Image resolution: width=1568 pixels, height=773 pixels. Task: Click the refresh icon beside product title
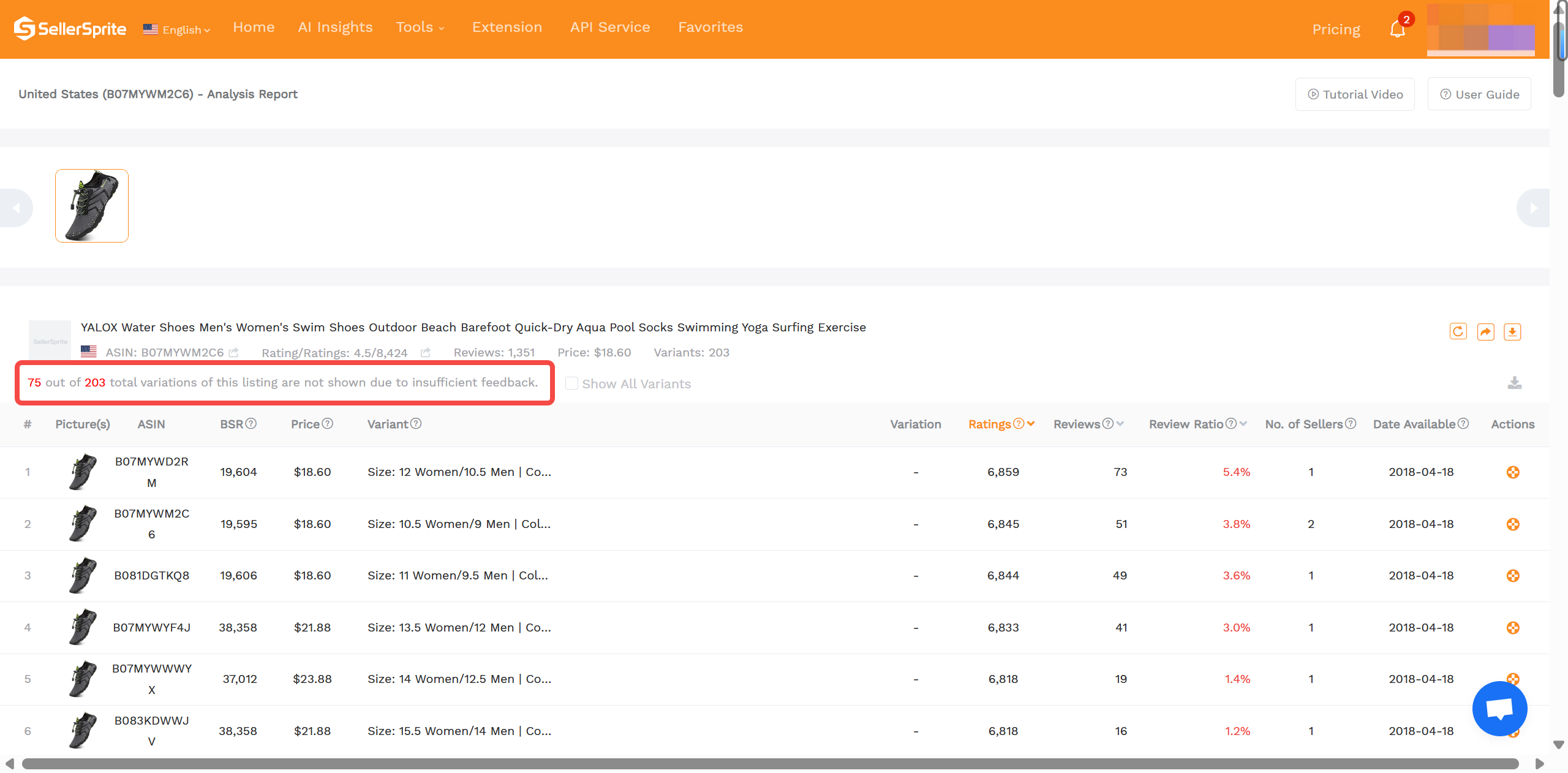coord(1458,331)
